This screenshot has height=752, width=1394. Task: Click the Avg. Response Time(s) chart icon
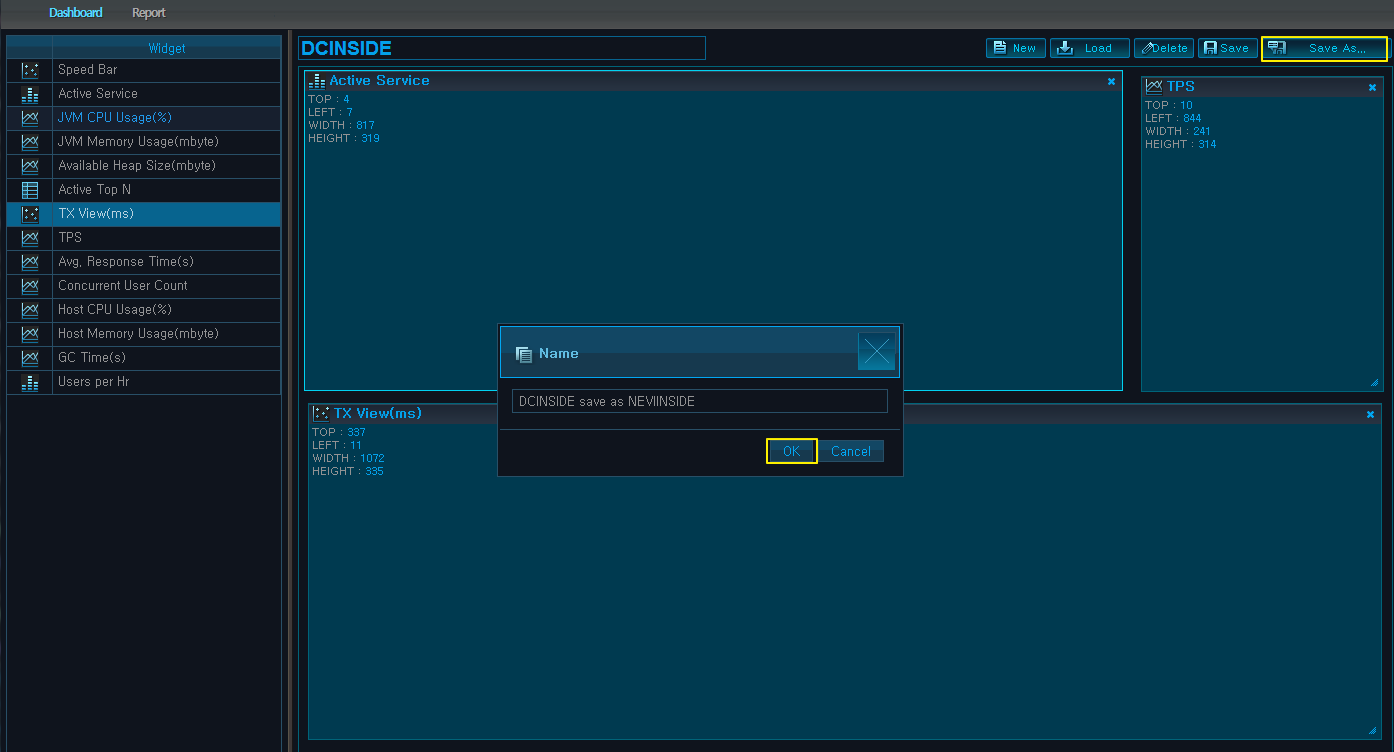pos(30,262)
